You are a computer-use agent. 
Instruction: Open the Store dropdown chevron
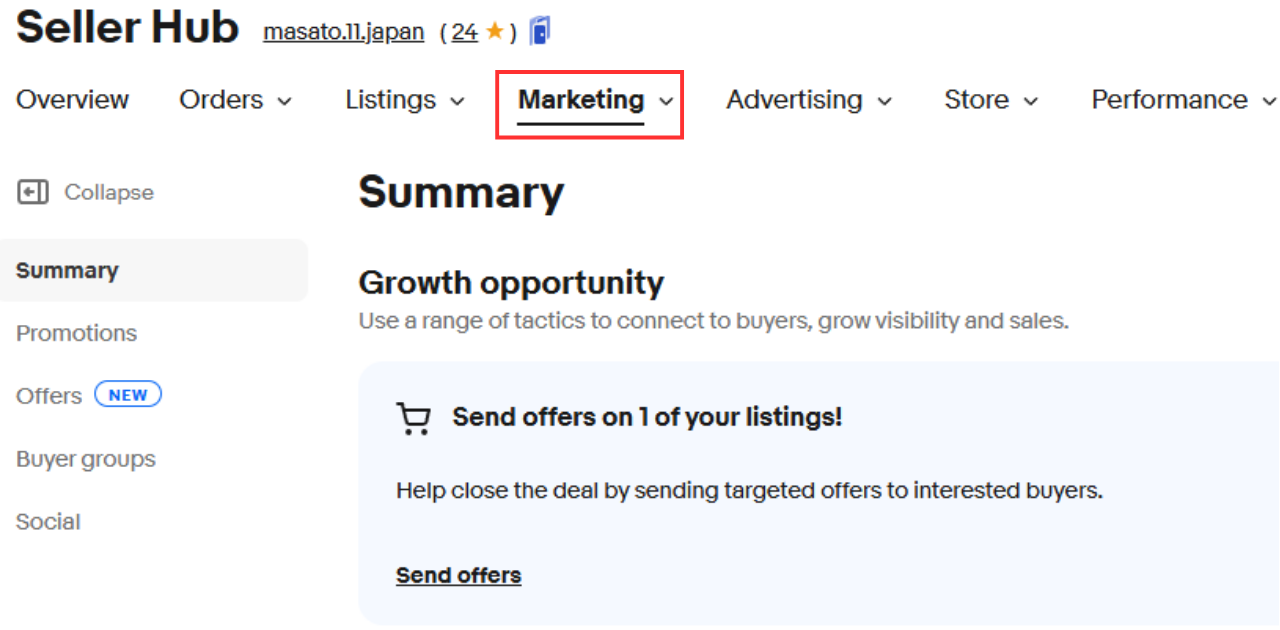click(1031, 101)
